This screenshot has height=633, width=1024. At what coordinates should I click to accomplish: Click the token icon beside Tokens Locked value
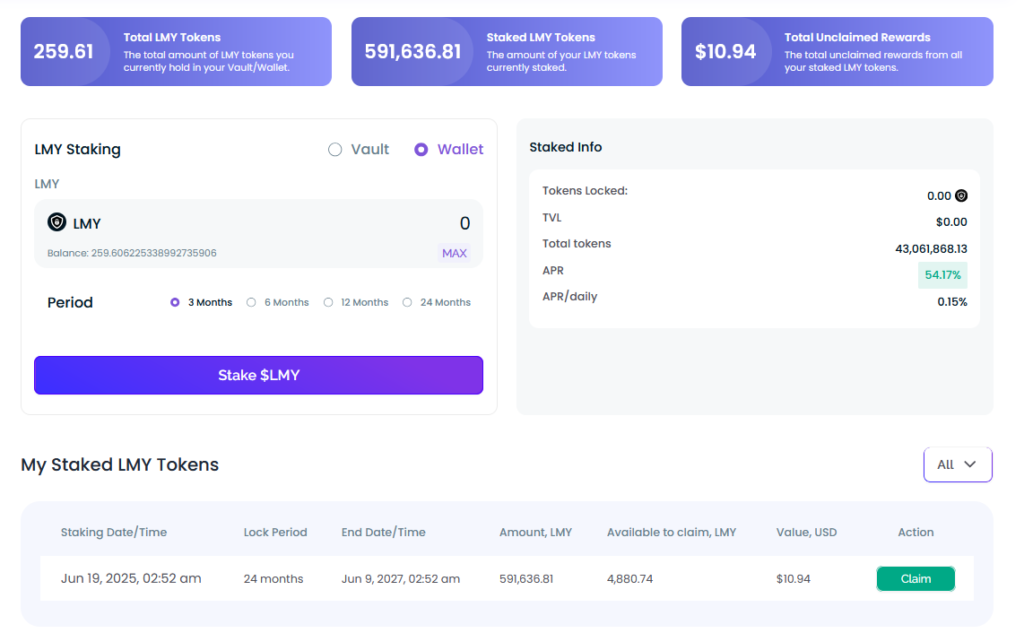click(x=961, y=196)
